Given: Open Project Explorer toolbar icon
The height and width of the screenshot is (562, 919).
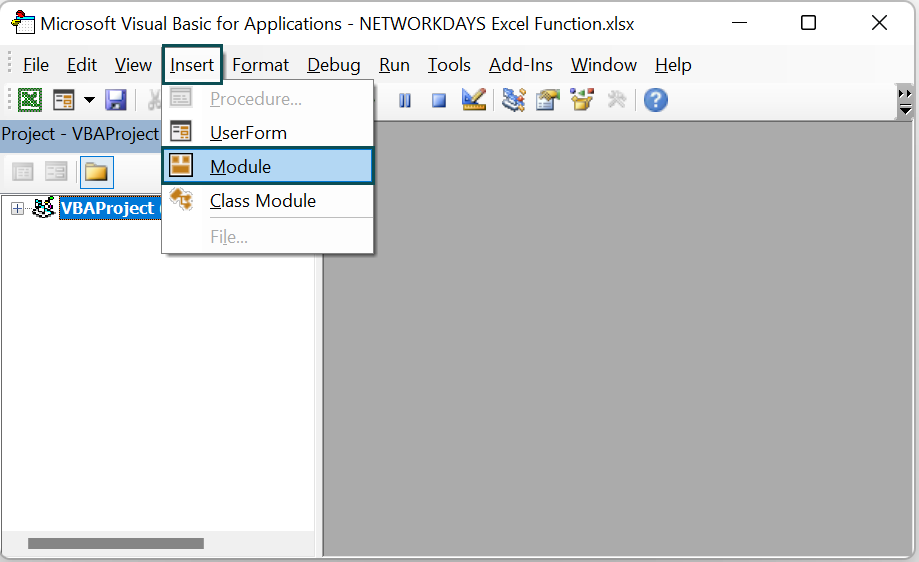Looking at the screenshot, I should (513, 100).
